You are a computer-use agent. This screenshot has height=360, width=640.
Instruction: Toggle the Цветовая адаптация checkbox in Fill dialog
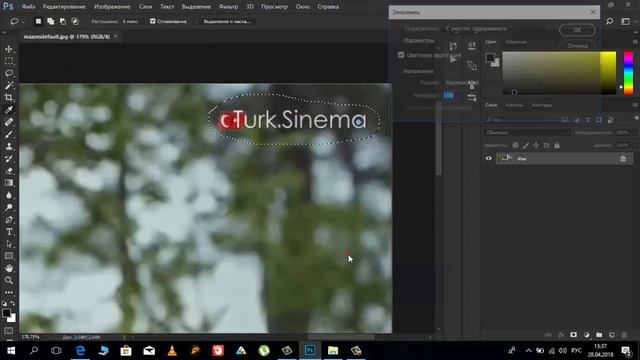[x=401, y=55]
